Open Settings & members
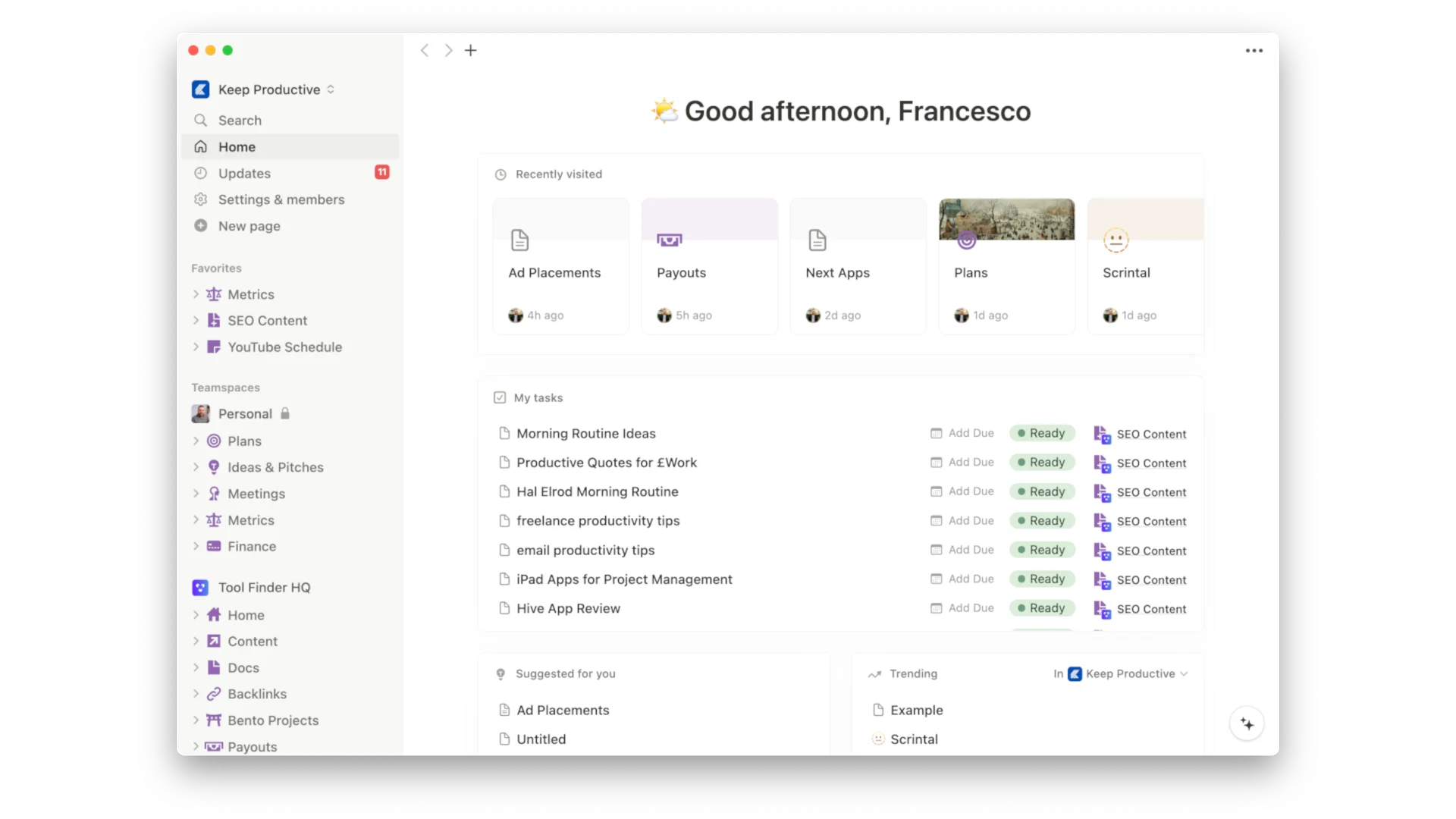1456x819 pixels. (x=281, y=199)
